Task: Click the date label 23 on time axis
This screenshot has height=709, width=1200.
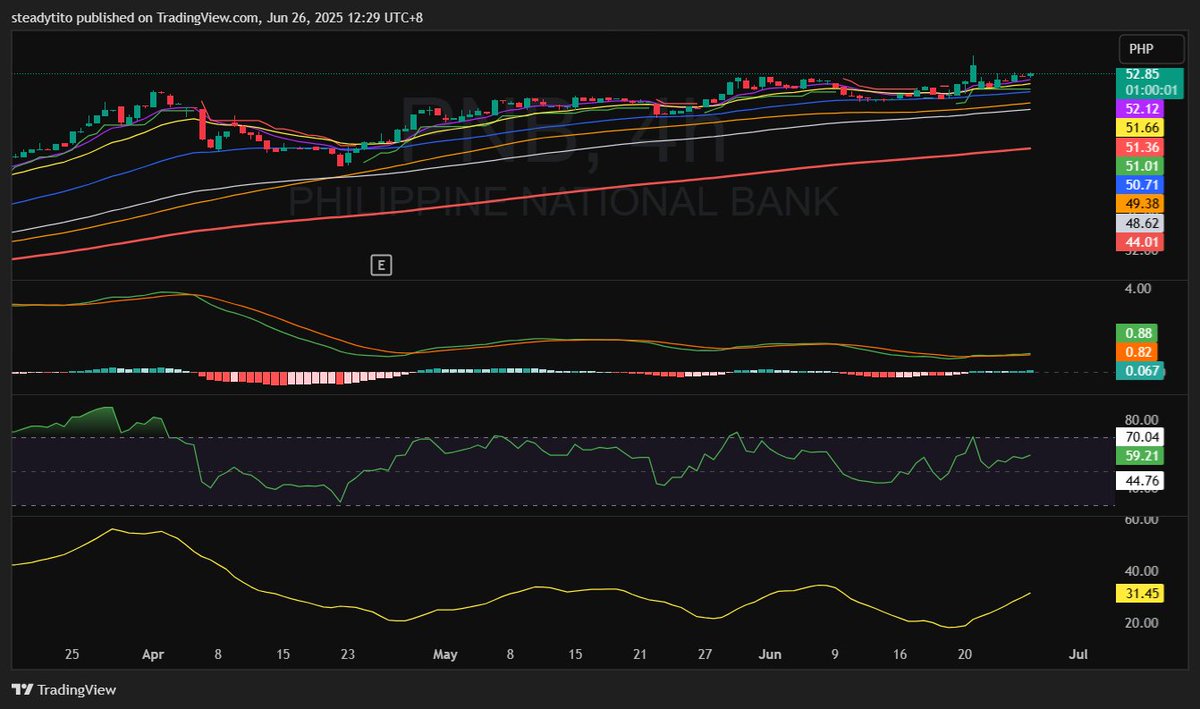Action: point(347,654)
